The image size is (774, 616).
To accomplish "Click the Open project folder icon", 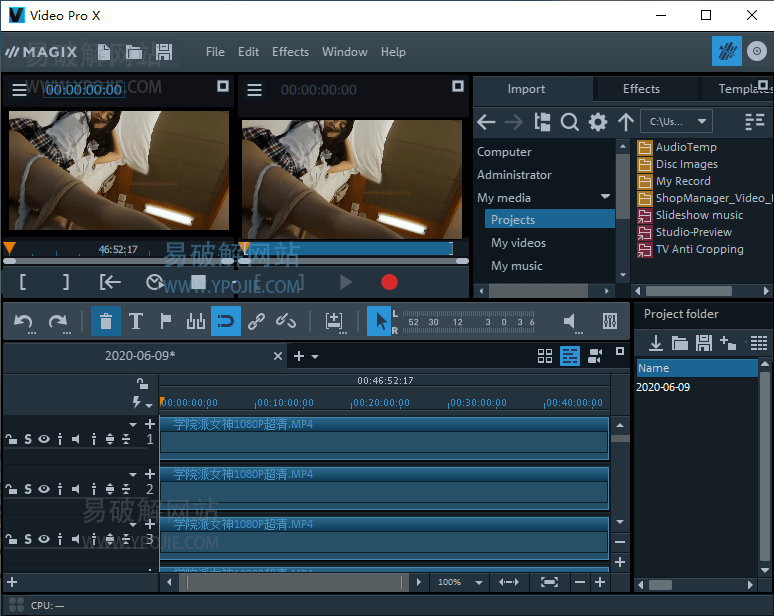I will [x=134, y=52].
